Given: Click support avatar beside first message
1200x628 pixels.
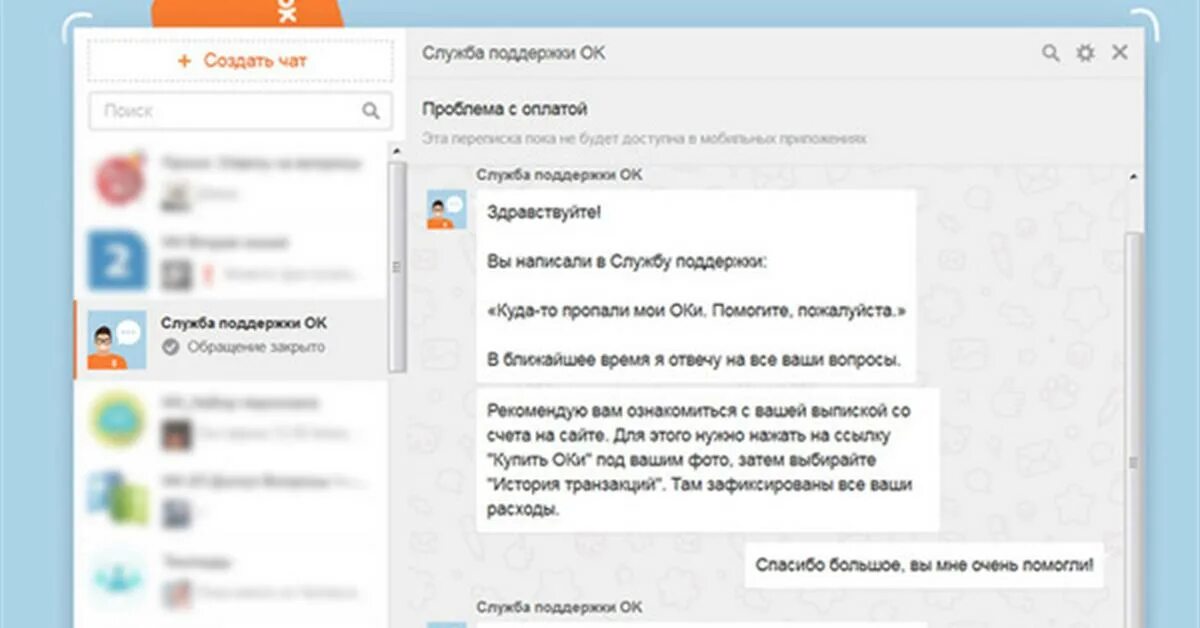Looking at the screenshot, I should point(446,209).
